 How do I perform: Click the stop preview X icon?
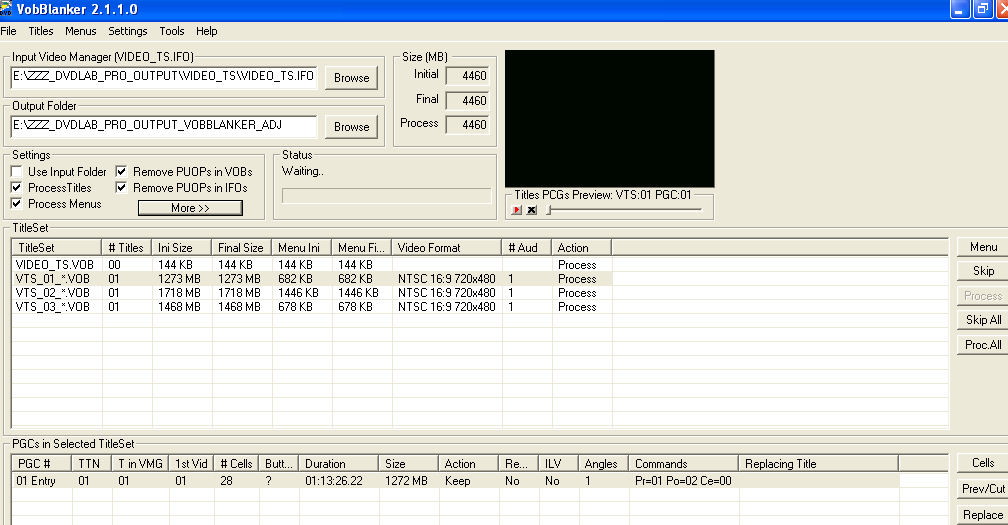click(x=532, y=210)
